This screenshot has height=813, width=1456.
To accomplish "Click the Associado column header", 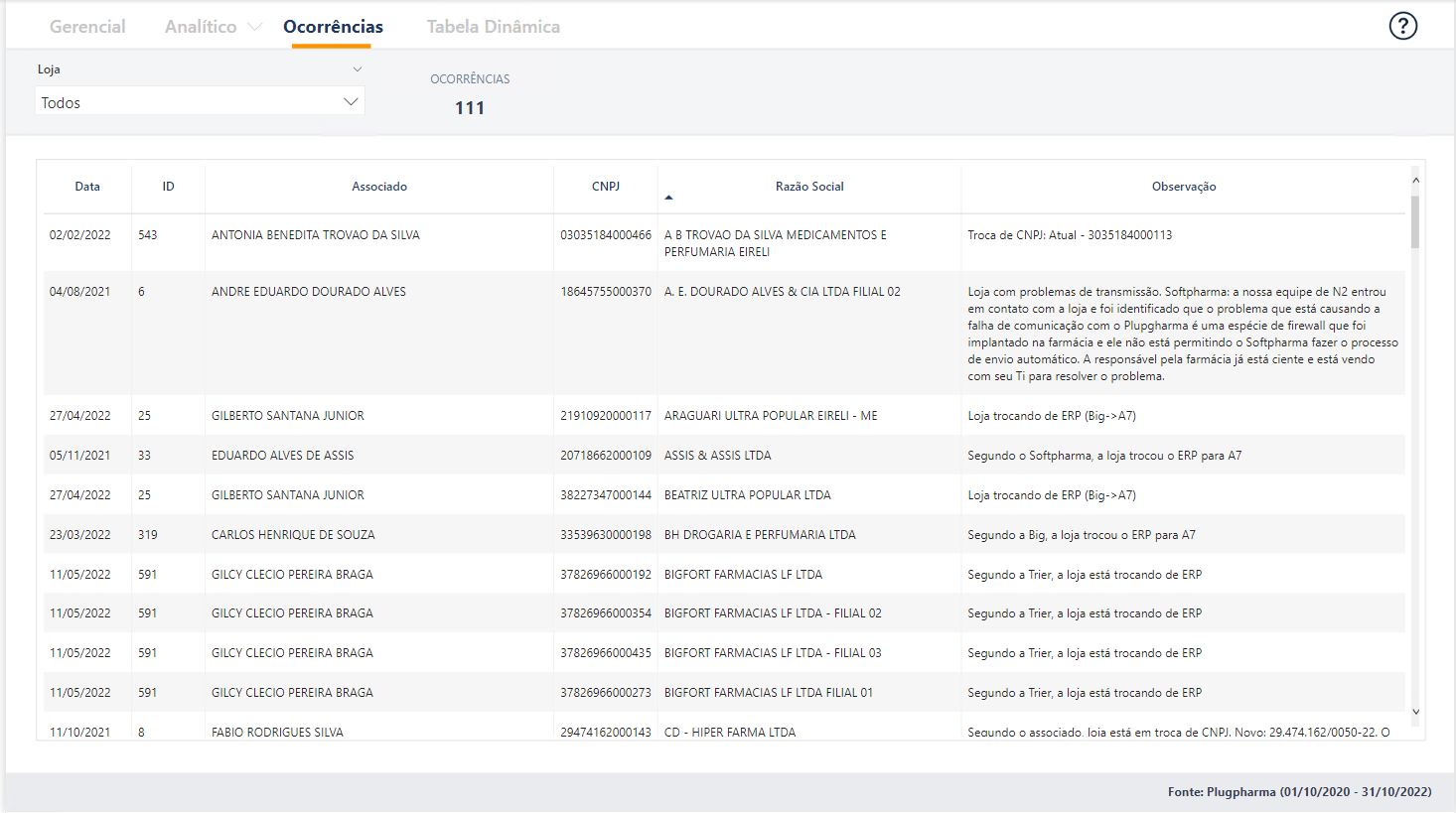I will [x=378, y=187].
